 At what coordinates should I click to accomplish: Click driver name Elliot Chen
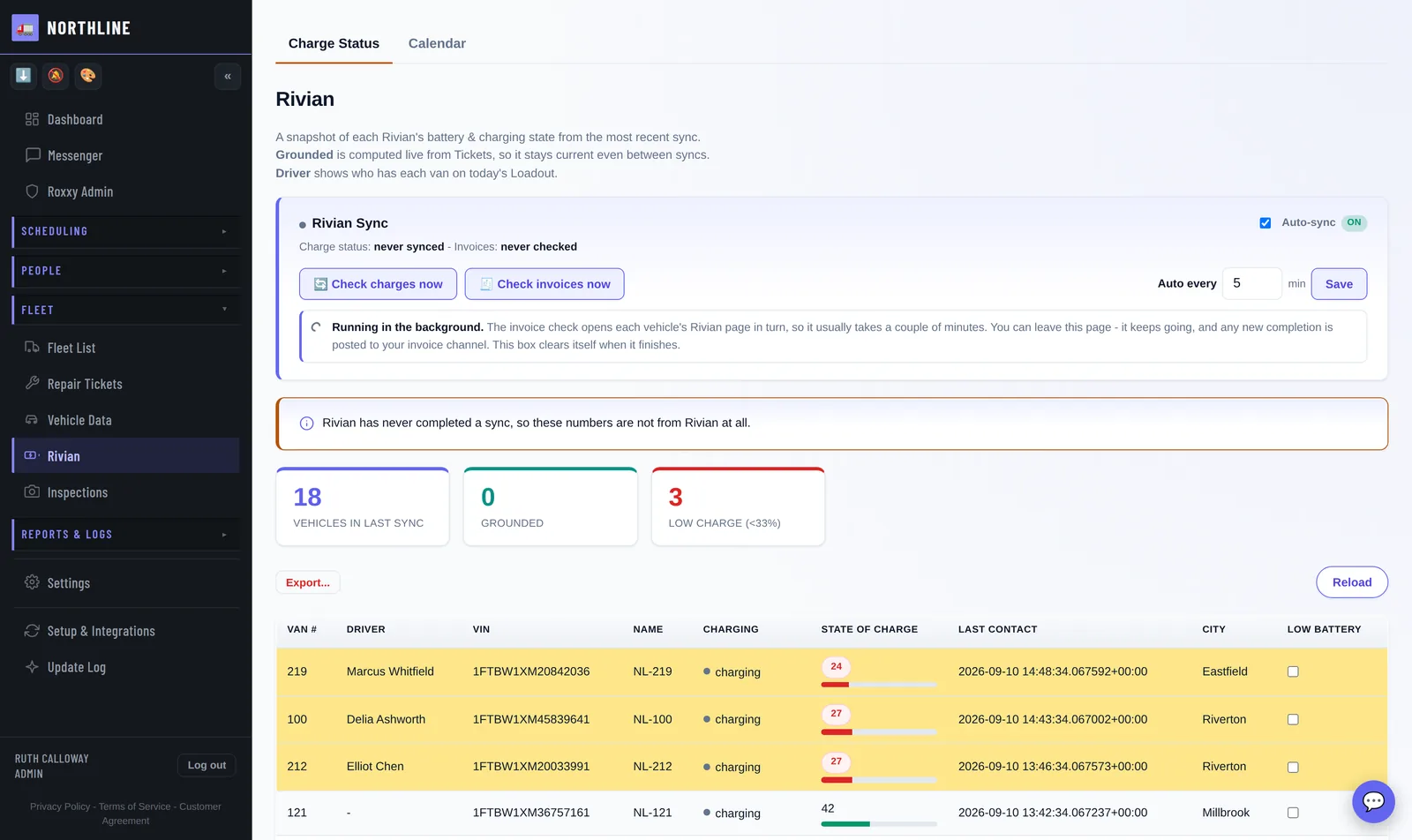coord(375,767)
